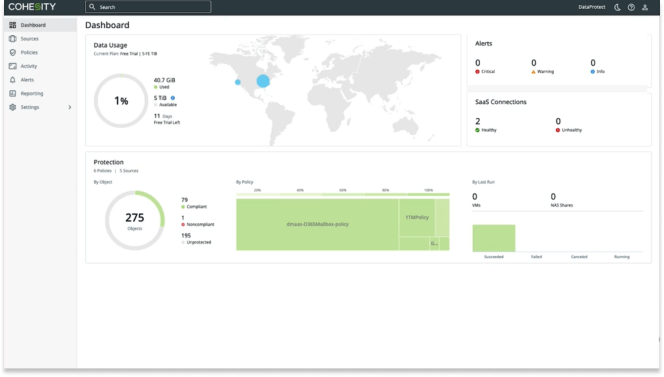
Task: Click the blue Info alerts indicator
Action: 593,72
